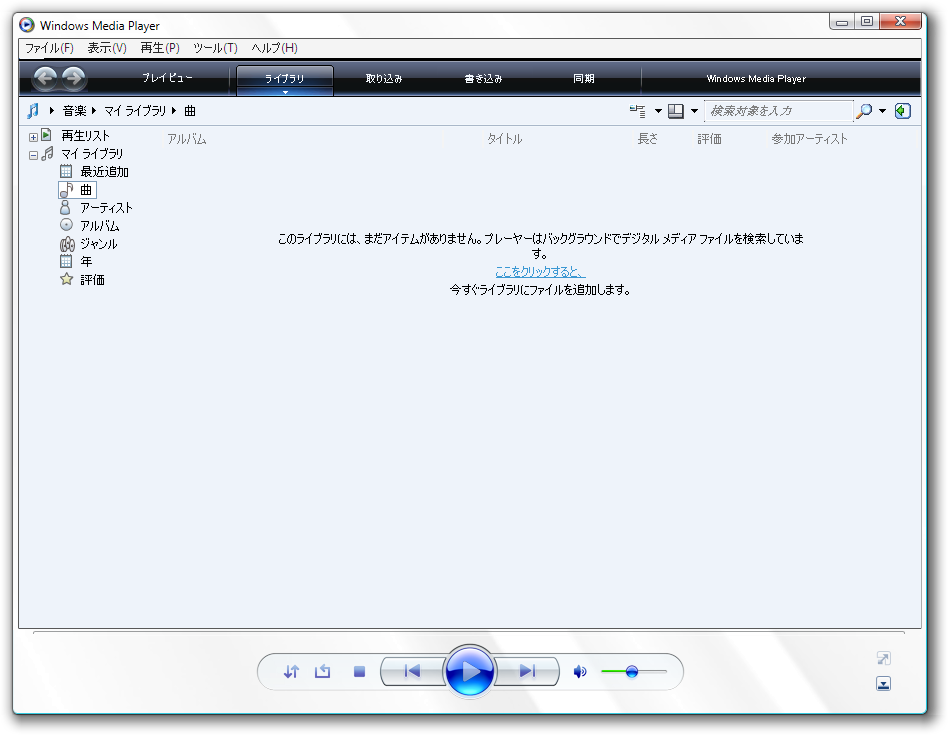Expand the 再生リスト tree node
This screenshot has height=736, width=948.
pyautogui.click(x=33, y=137)
